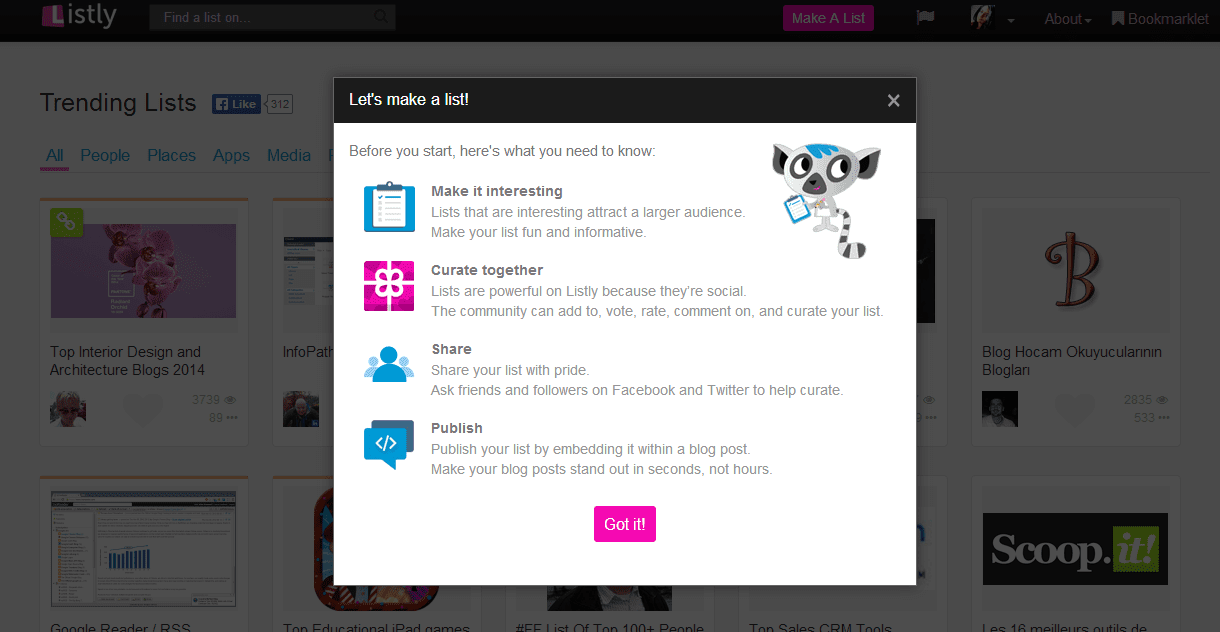
Task: Open the Bookmarklet link
Action: pyautogui.click(x=1160, y=19)
